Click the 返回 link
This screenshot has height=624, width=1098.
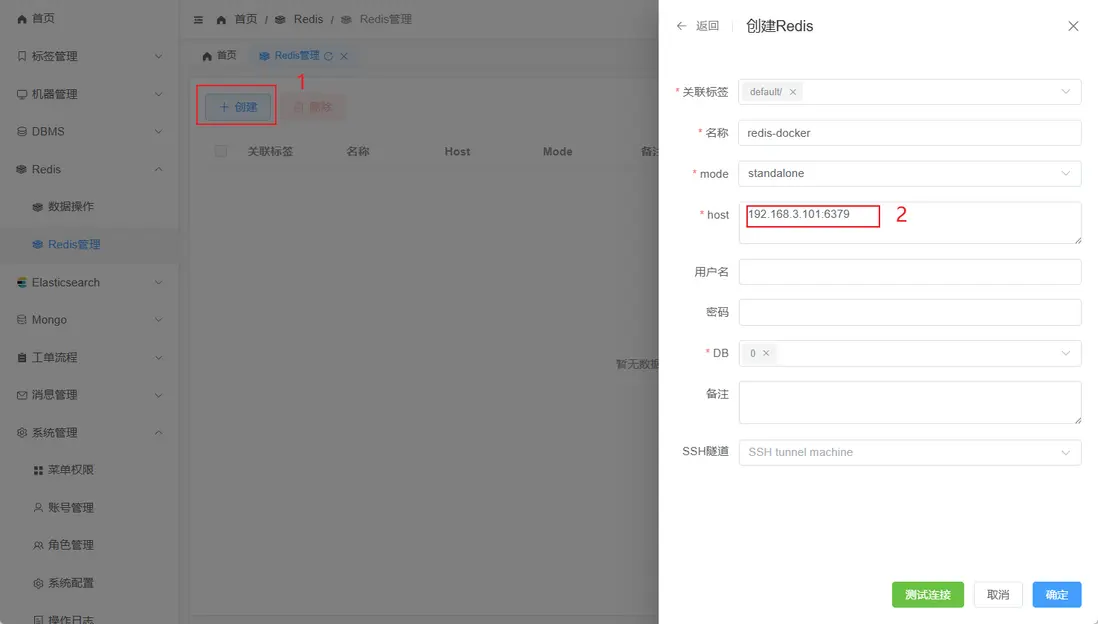pyautogui.click(x=707, y=26)
